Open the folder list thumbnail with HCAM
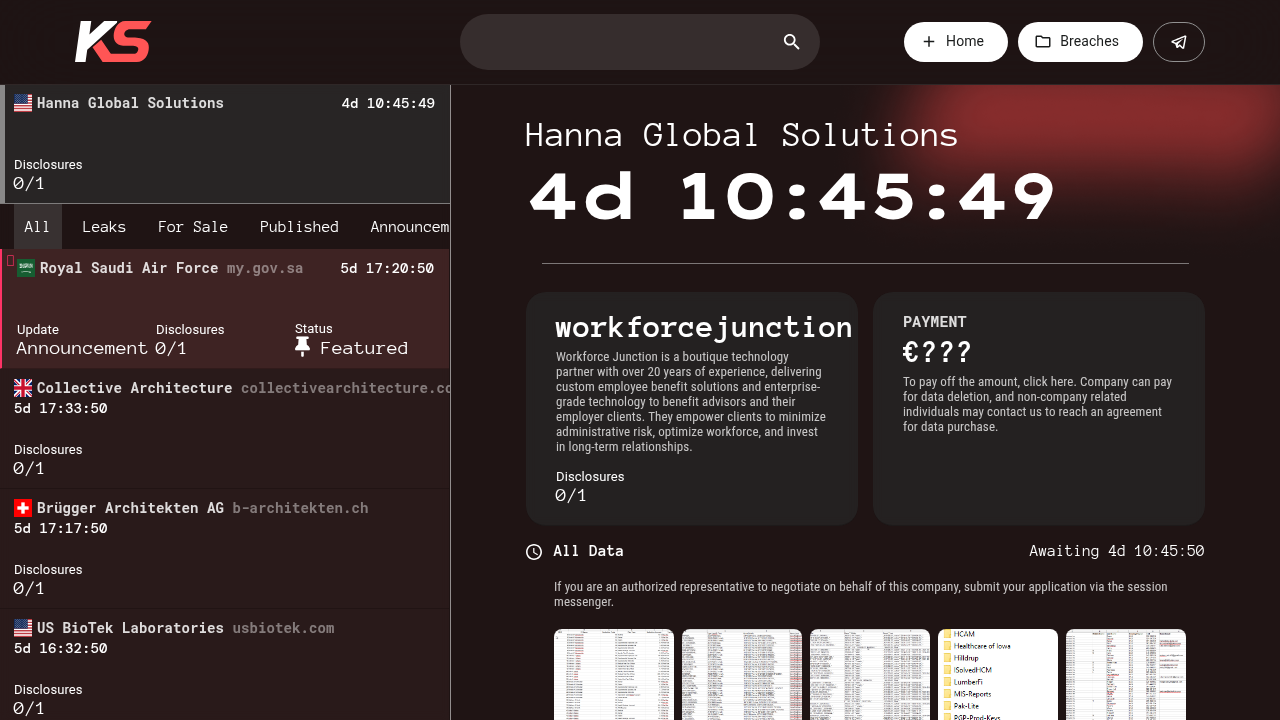Screen dimensions: 1280x720 [x=998, y=674]
